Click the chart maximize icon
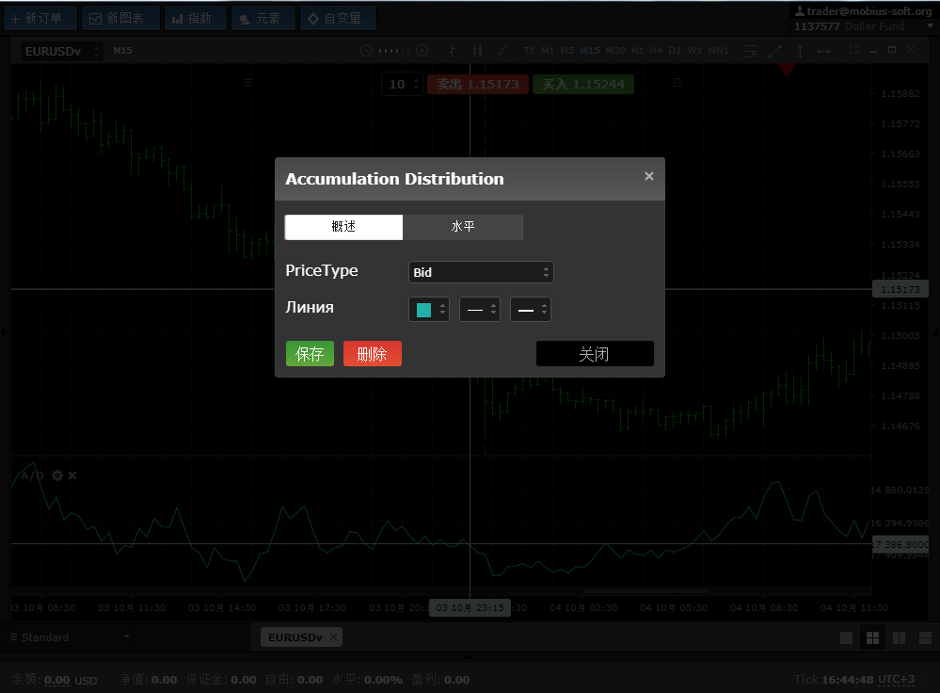 (x=892, y=50)
